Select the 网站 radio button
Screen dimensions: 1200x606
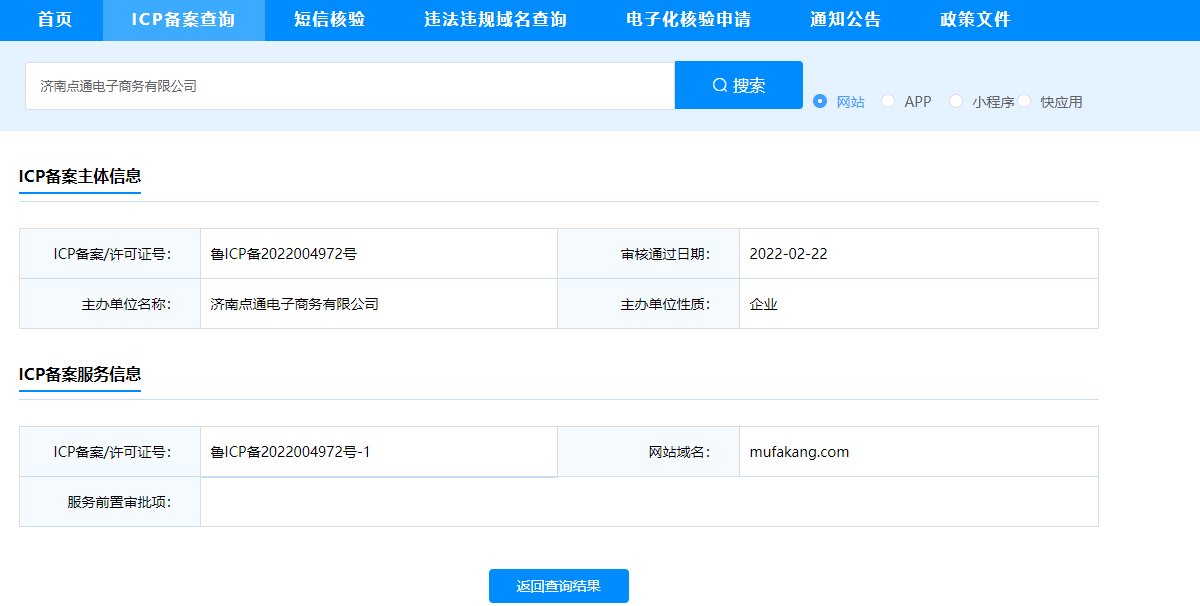click(x=820, y=101)
